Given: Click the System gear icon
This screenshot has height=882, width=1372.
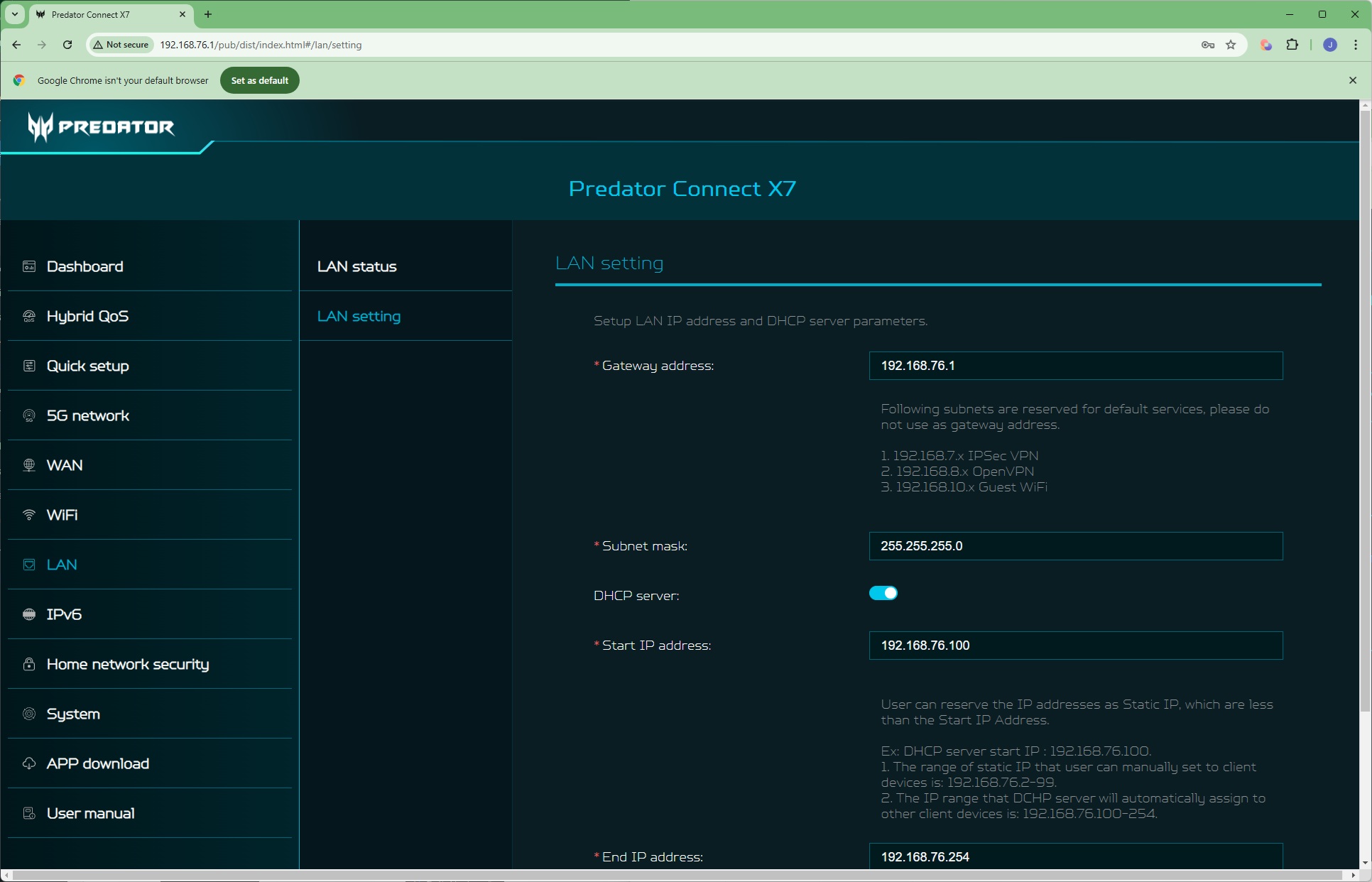Looking at the screenshot, I should [29, 714].
